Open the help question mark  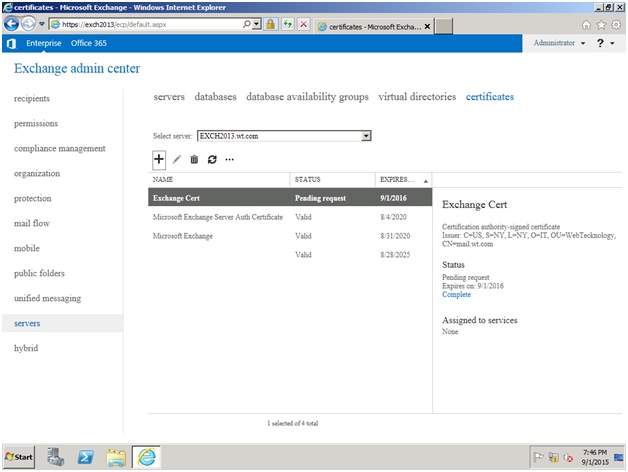pos(600,43)
